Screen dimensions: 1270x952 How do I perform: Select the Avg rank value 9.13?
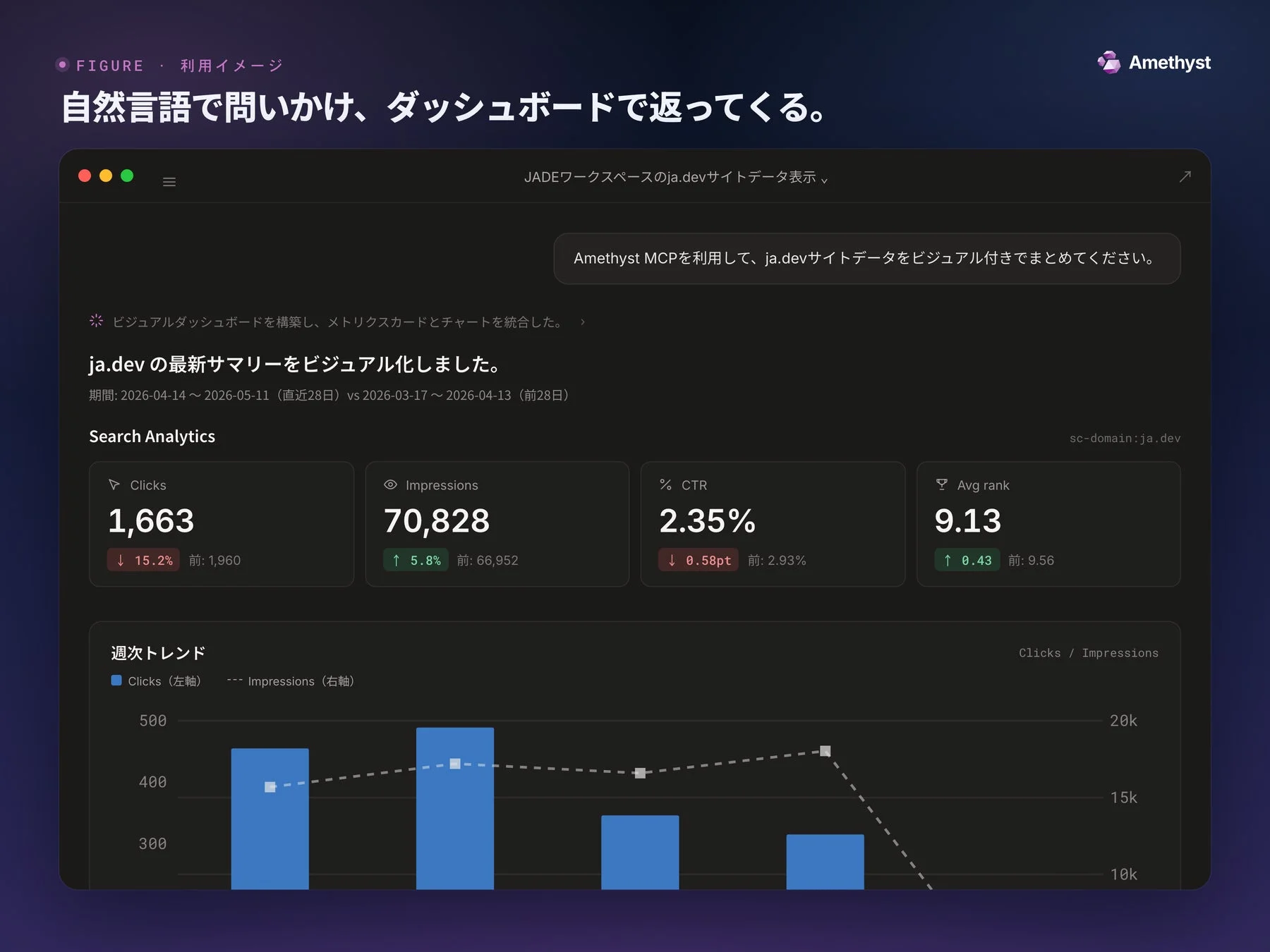(968, 521)
